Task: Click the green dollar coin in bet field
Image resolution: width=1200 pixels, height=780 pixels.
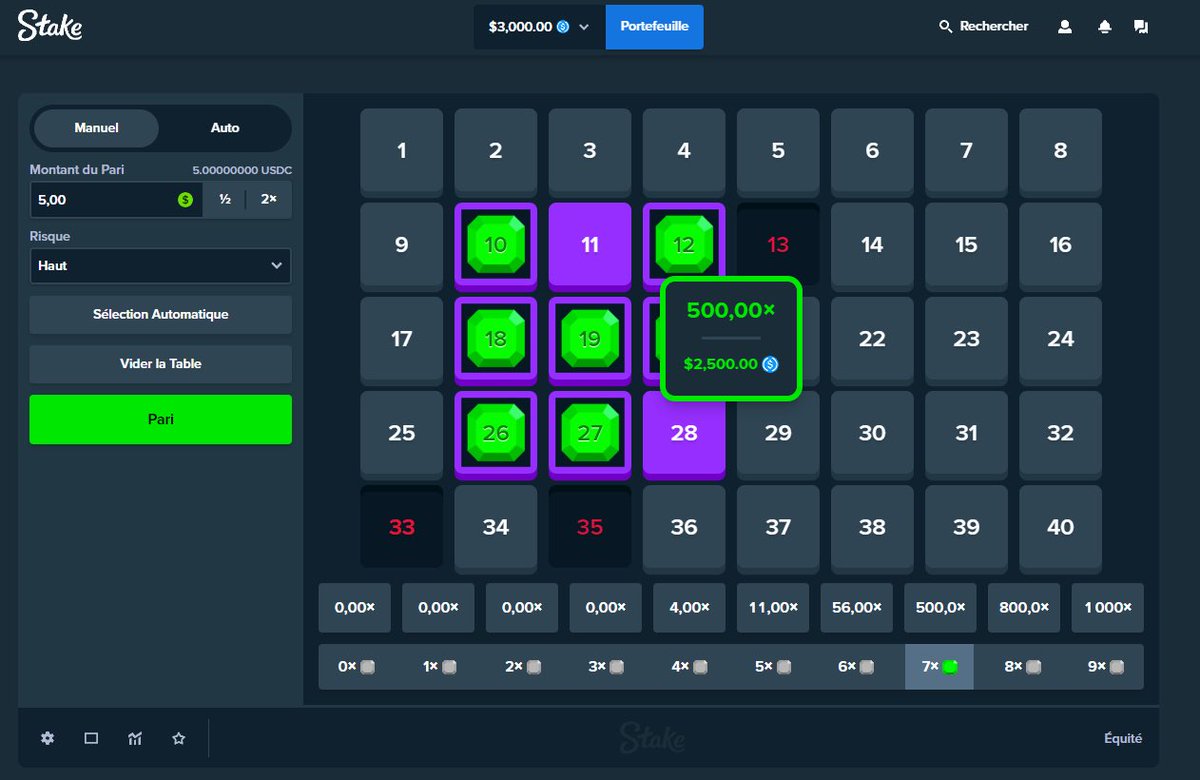Action: [x=185, y=200]
